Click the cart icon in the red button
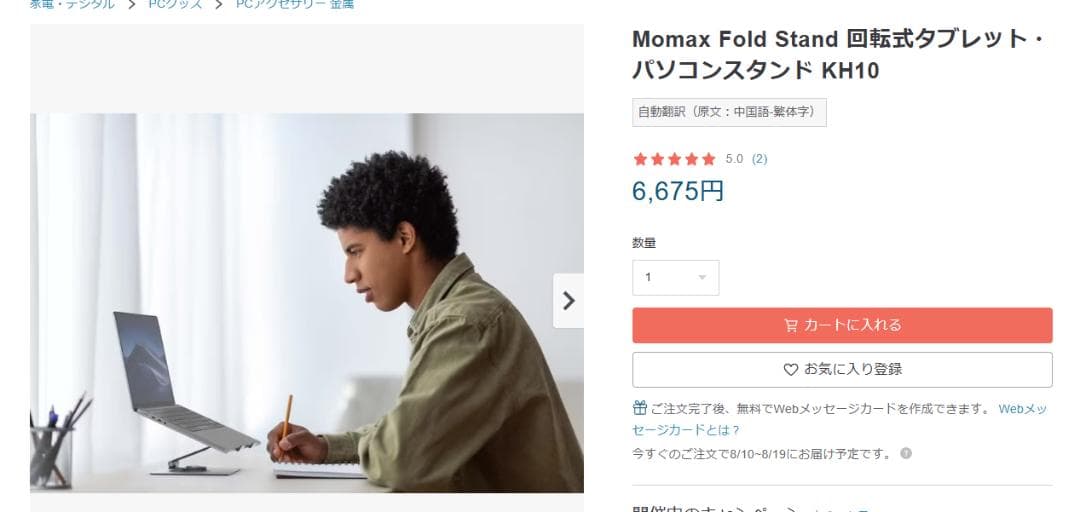1080x512 pixels. tap(791, 325)
